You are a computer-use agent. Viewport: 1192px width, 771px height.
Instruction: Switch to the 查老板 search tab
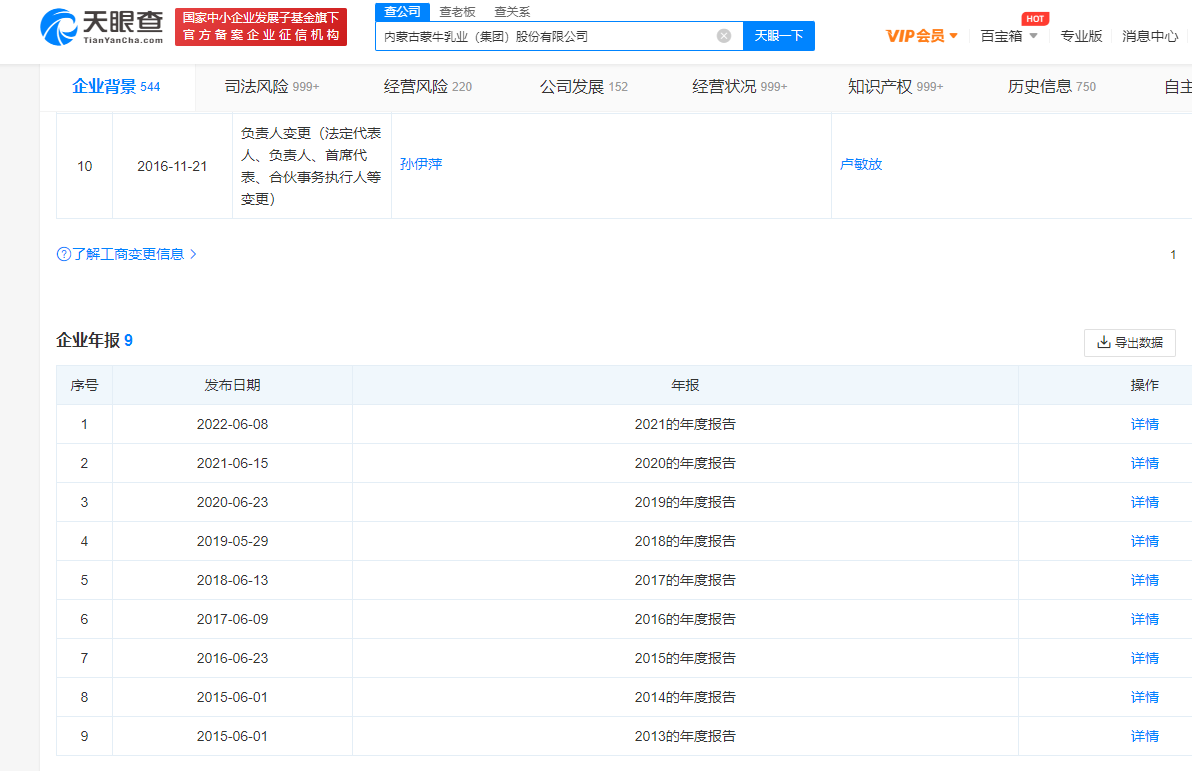[458, 11]
